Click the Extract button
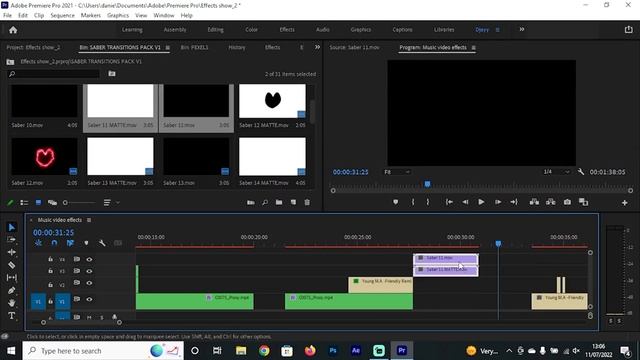640x360 pixels. 550,202
